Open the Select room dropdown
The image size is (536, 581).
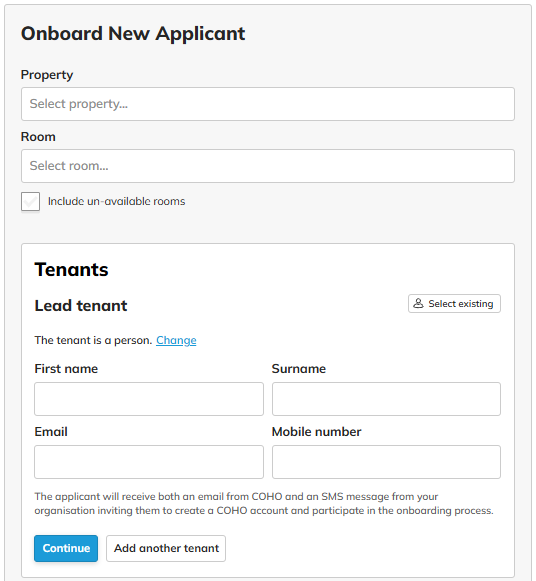(268, 166)
